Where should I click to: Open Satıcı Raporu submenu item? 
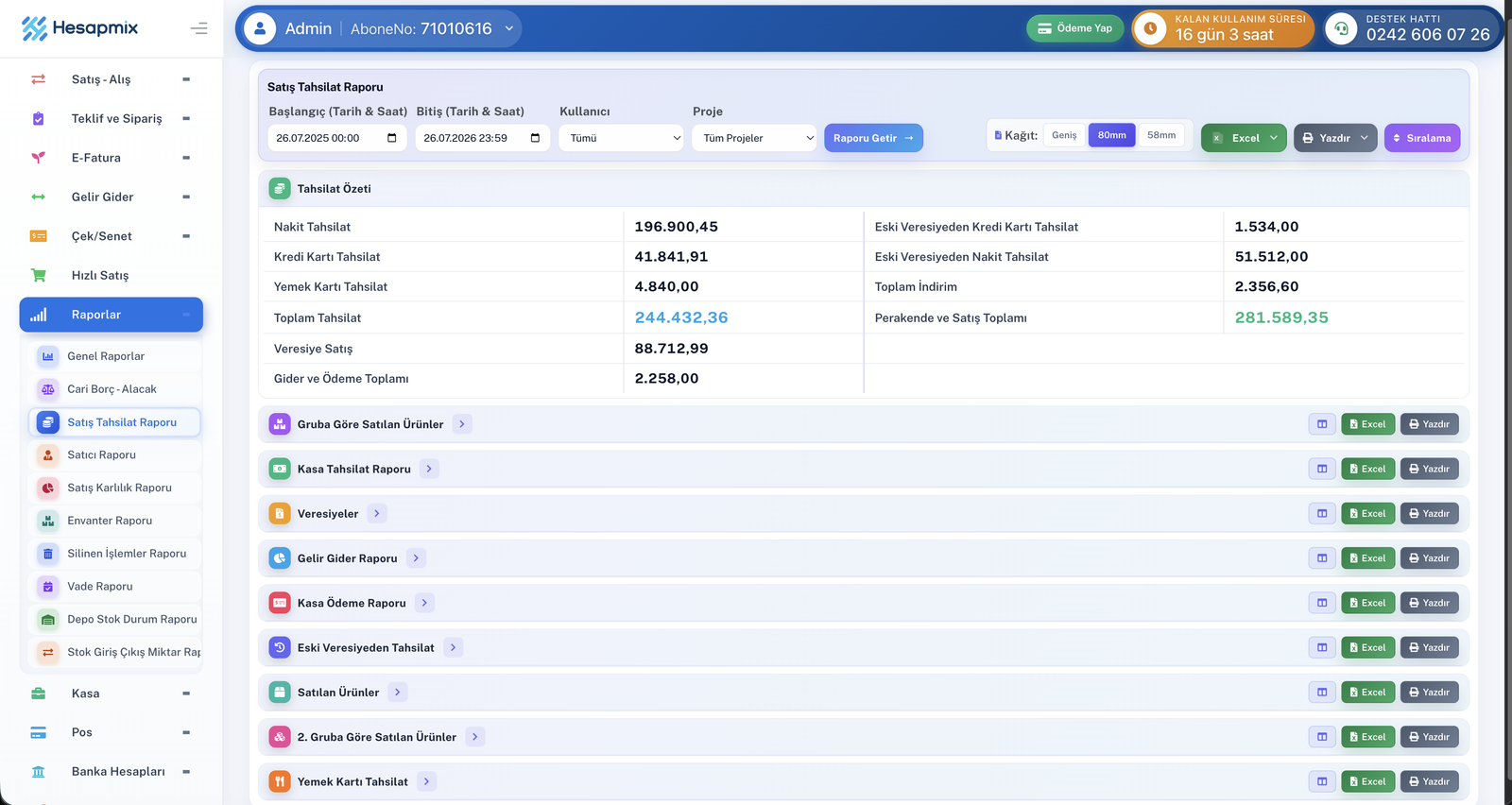[x=115, y=454]
